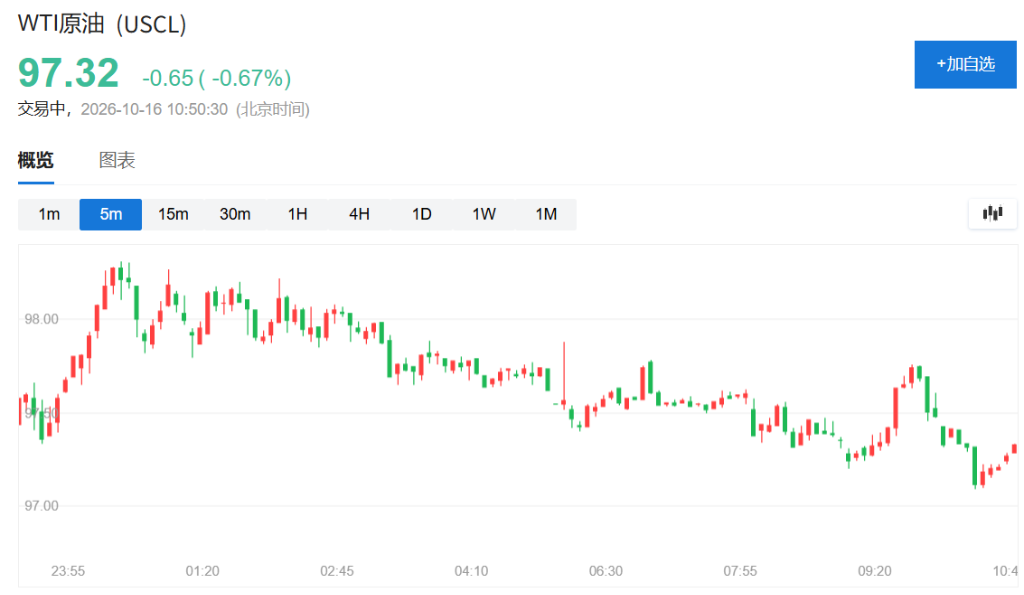Open the candlestick chart type icon
This screenshot has width=1024, height=595.
992,214
